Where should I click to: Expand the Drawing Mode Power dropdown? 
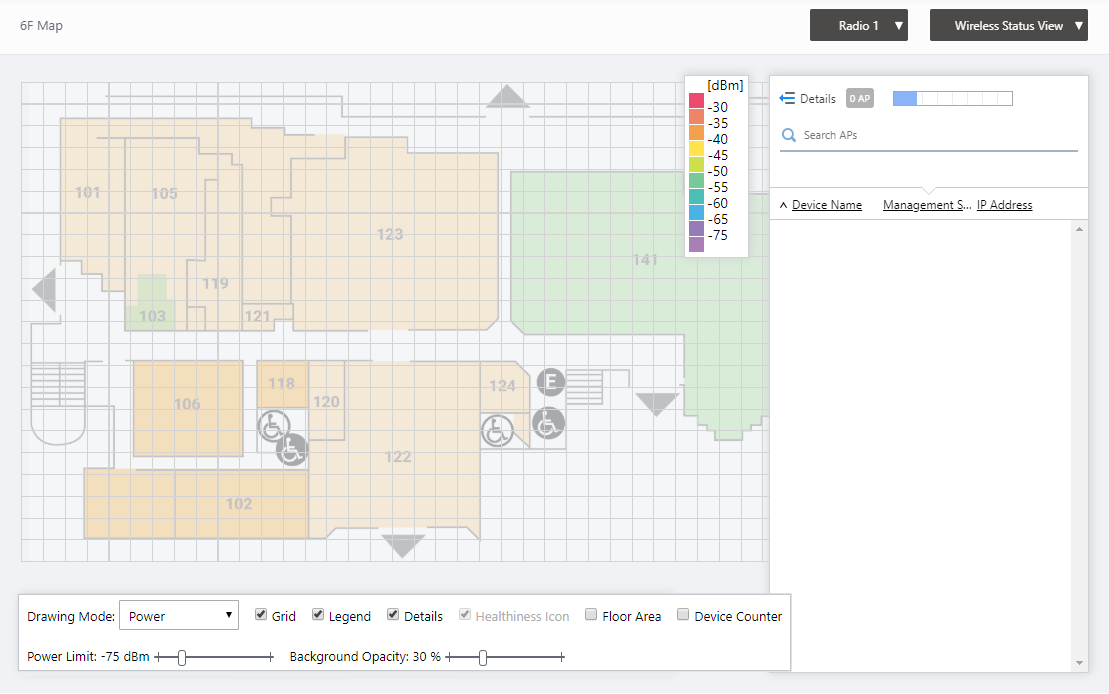tap(178, 616)
